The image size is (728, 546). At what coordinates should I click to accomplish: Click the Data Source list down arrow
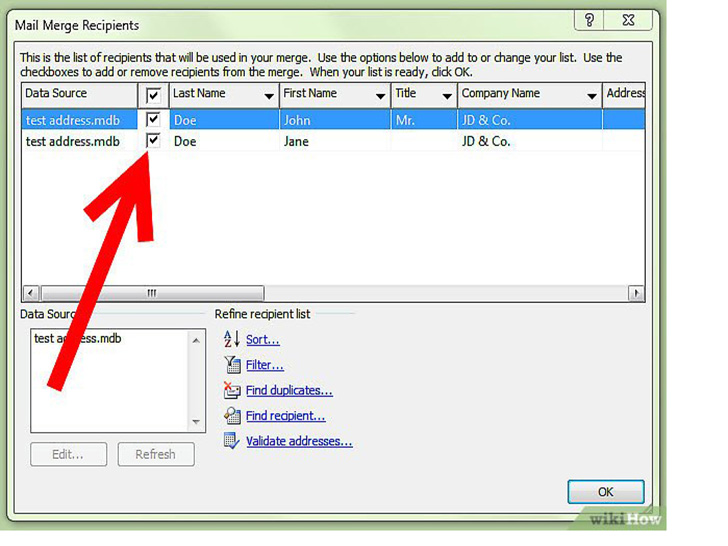(196, 422)
